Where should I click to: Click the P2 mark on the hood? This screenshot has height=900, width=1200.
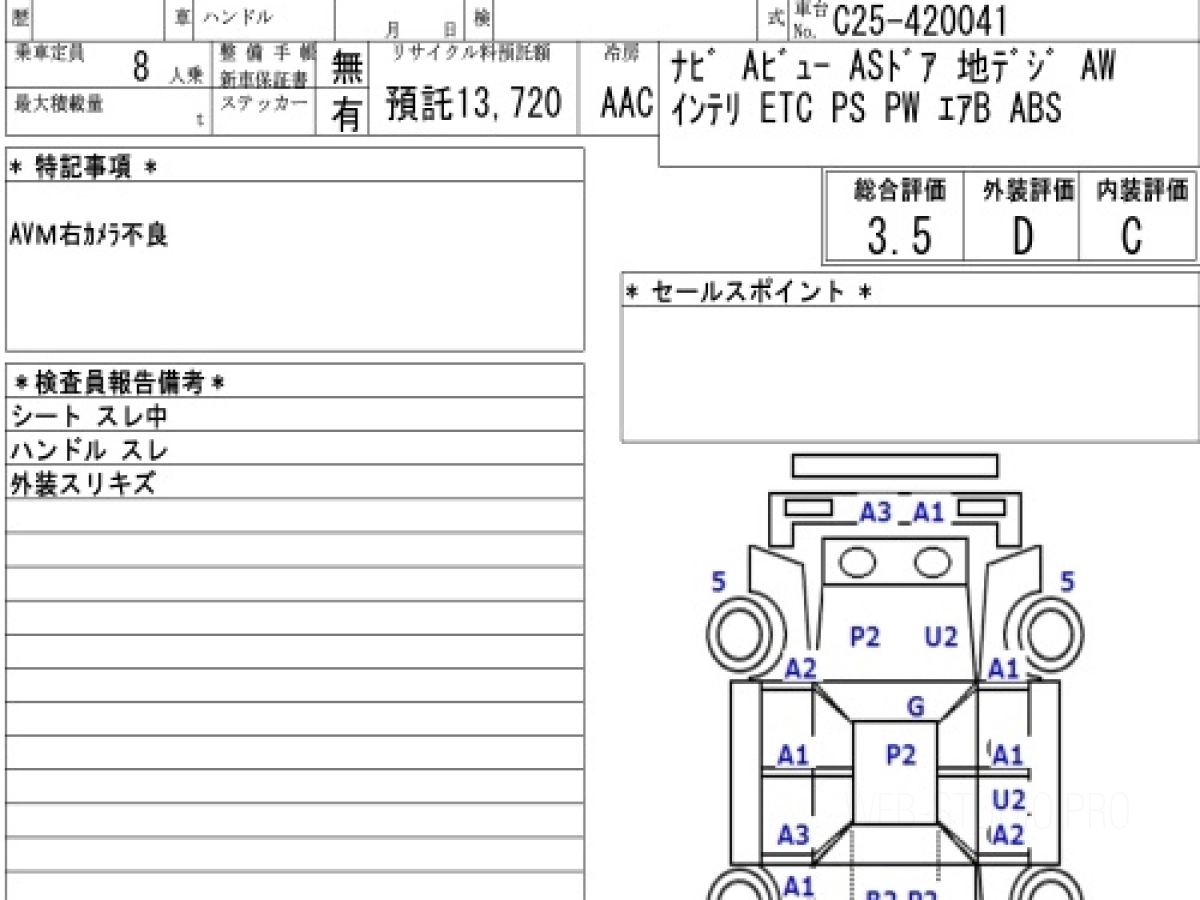[864, 637]
